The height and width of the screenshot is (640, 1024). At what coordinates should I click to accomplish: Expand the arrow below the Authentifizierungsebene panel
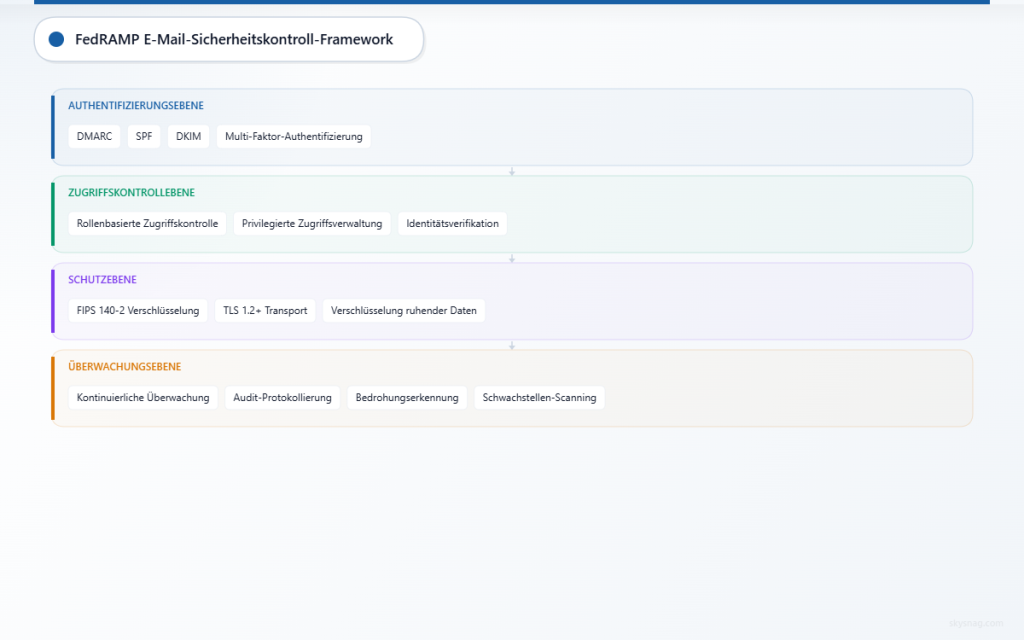[512, 171]
